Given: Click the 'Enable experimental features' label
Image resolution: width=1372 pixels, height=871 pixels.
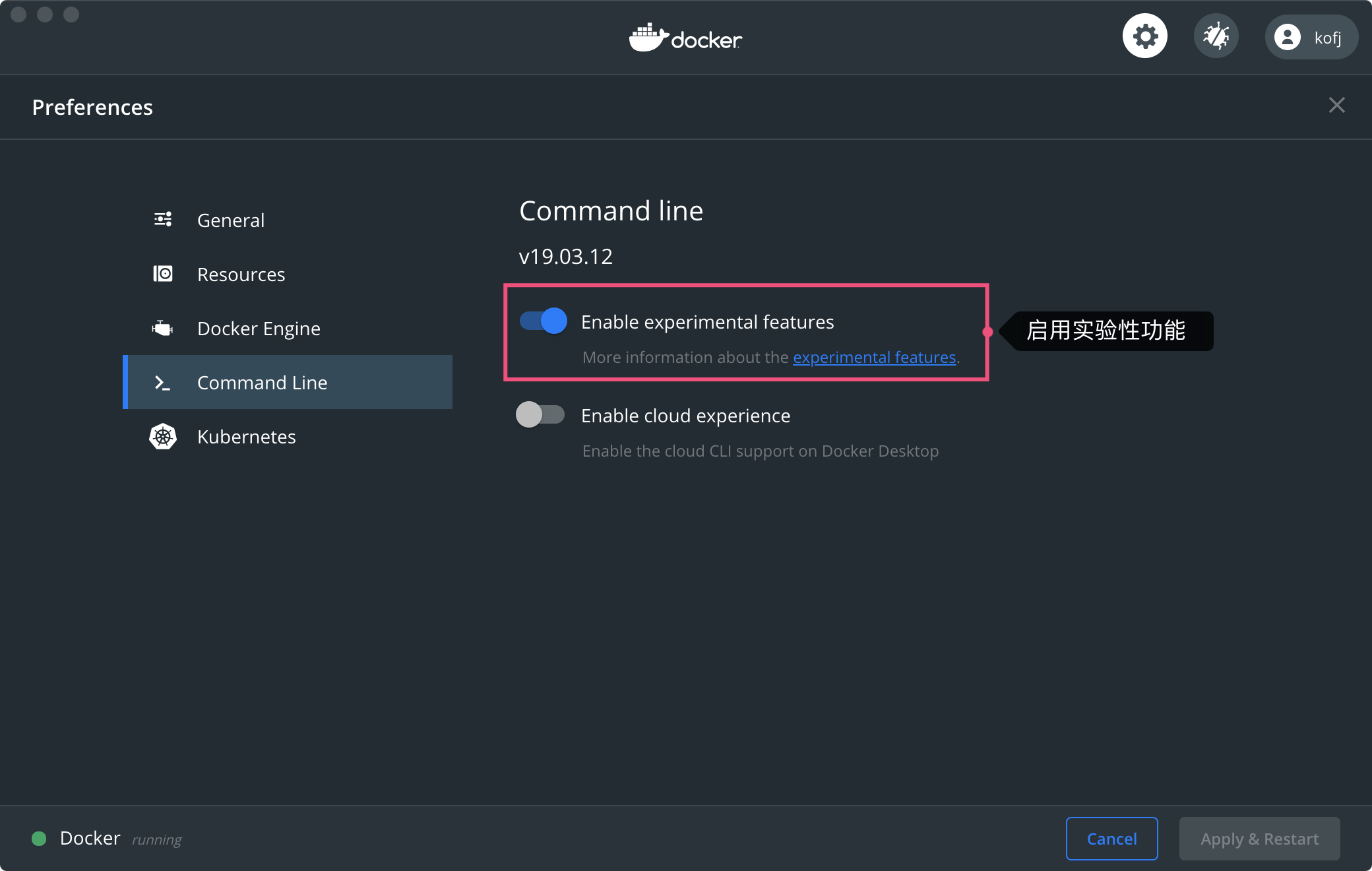Looking at the screenshot, I should tap(707, 322).
